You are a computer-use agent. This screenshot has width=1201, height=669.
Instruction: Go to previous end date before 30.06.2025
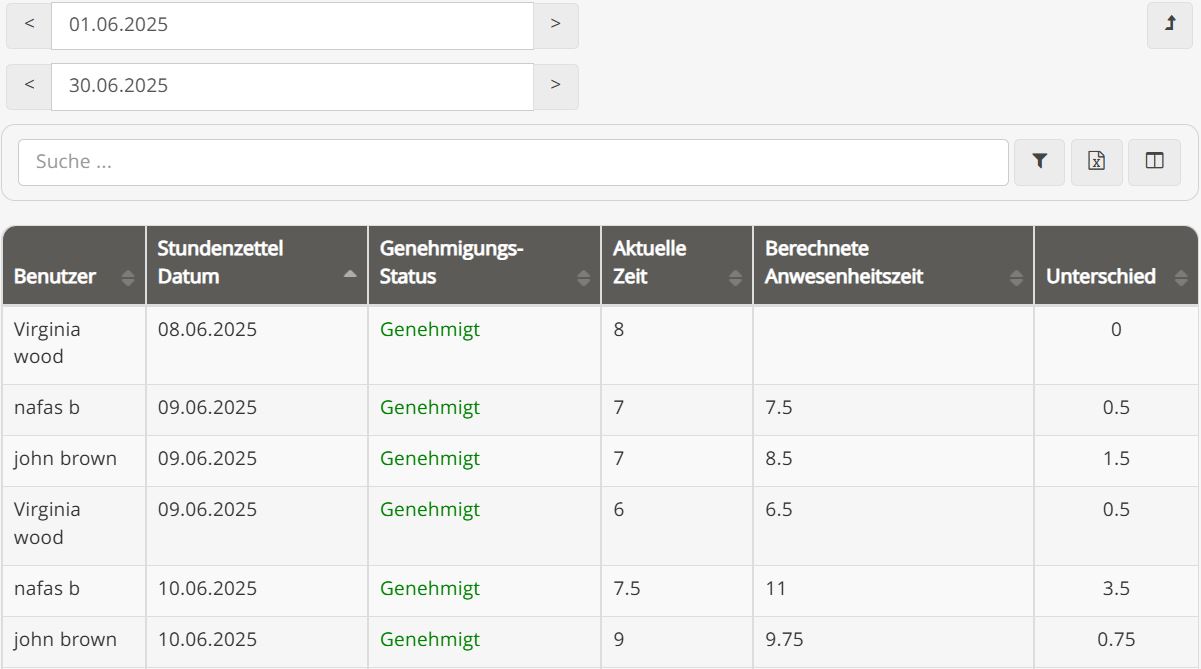pyautogui.click(x=29, y=86)
